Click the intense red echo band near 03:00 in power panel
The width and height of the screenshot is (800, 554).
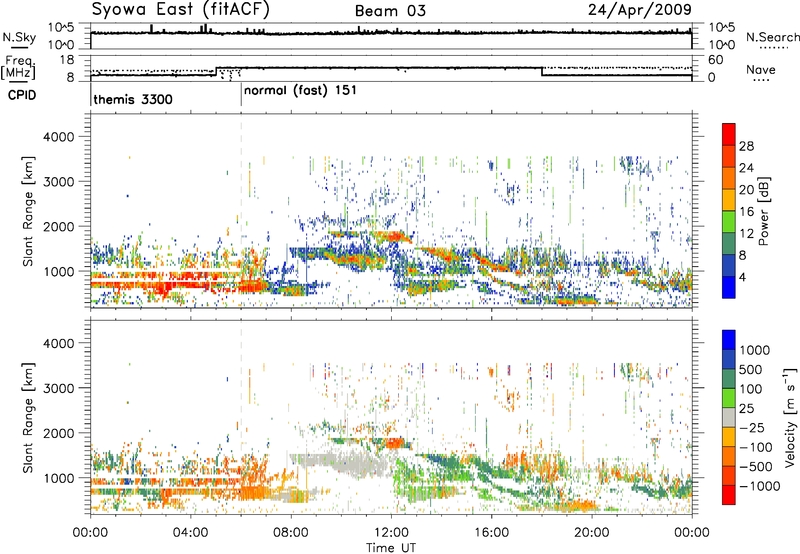163,289
